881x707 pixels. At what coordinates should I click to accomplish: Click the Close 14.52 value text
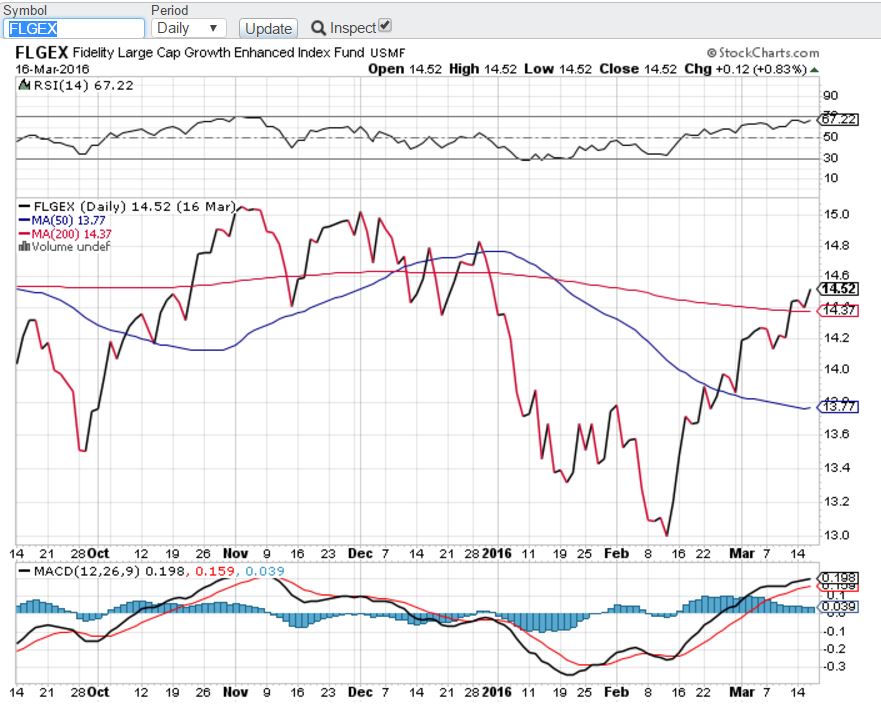tap(638, 69)
